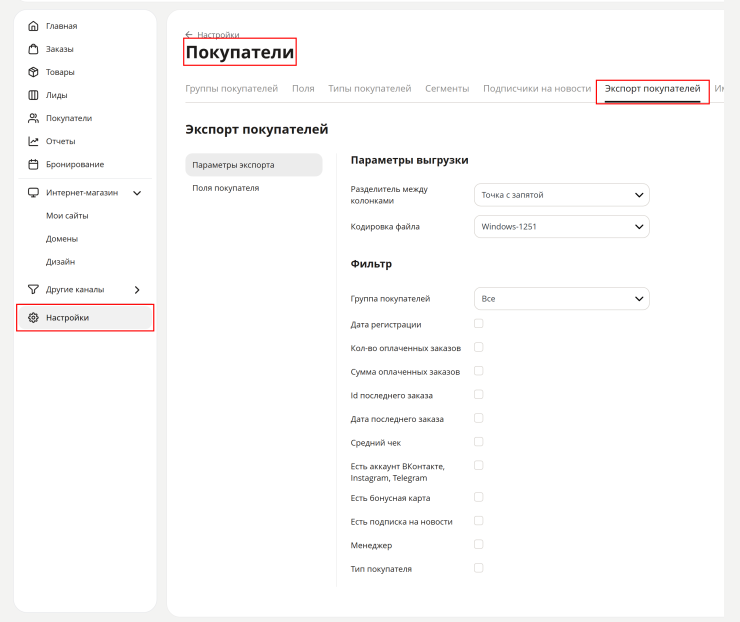Check the Сумма оплаченных заказов checkbox

479,371
